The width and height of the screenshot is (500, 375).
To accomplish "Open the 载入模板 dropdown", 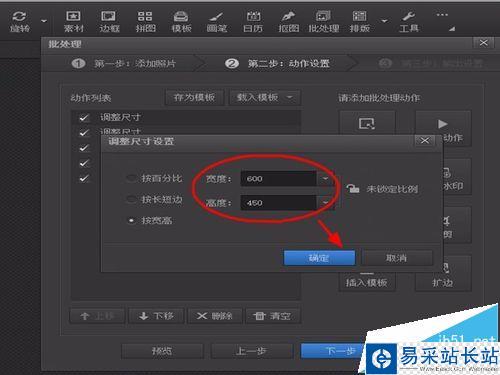I will (265, 97).
